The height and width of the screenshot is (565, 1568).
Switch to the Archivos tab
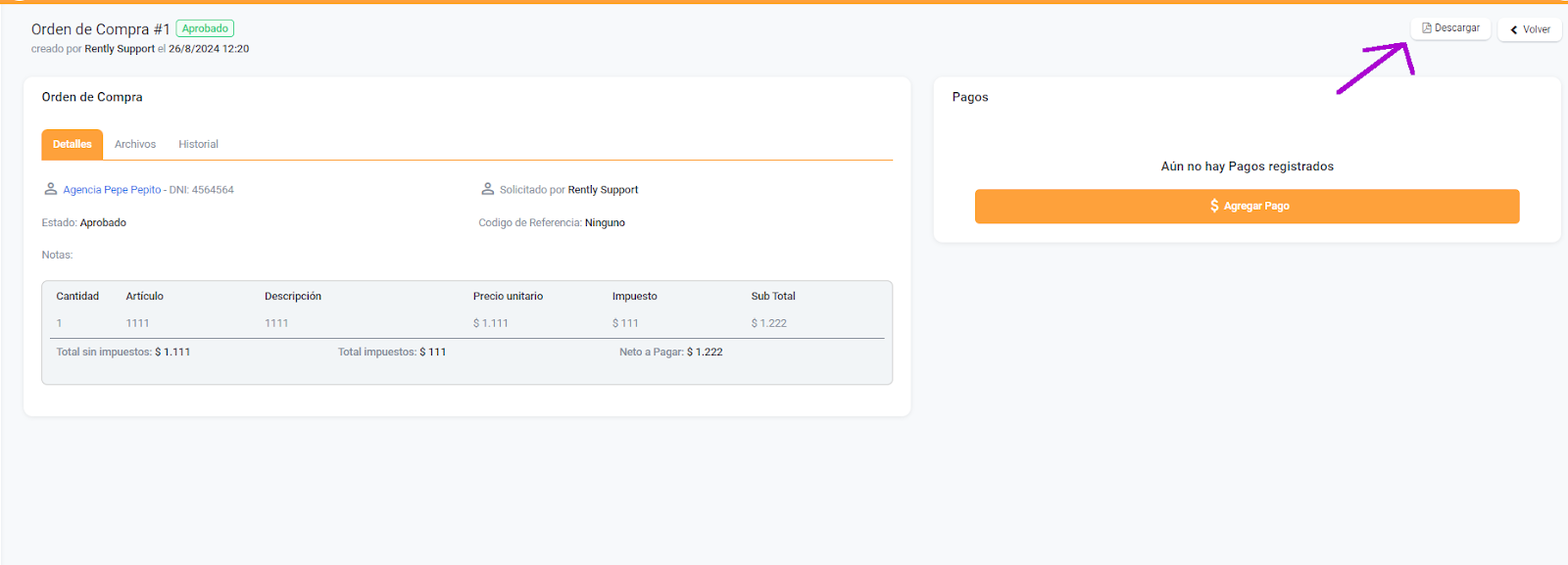[135, 144]
